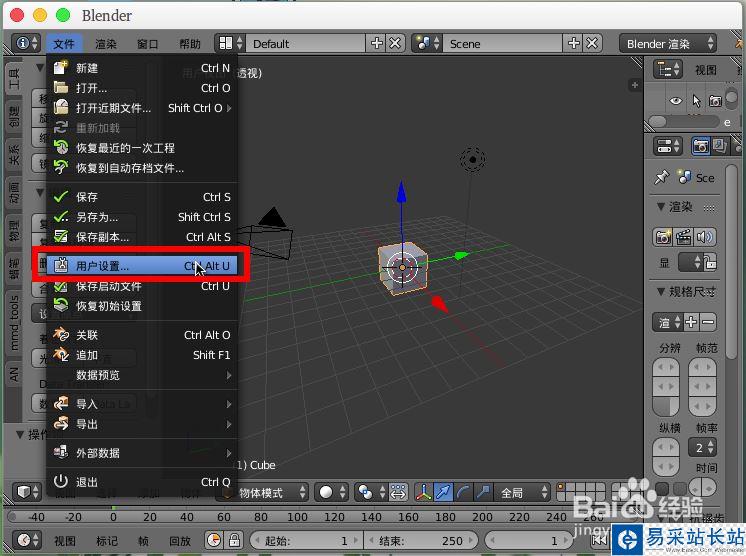Open timeline 标记 (Marker) menu
Image resolution: width=746 pixels, height=556 pixels.
point(107,541)
